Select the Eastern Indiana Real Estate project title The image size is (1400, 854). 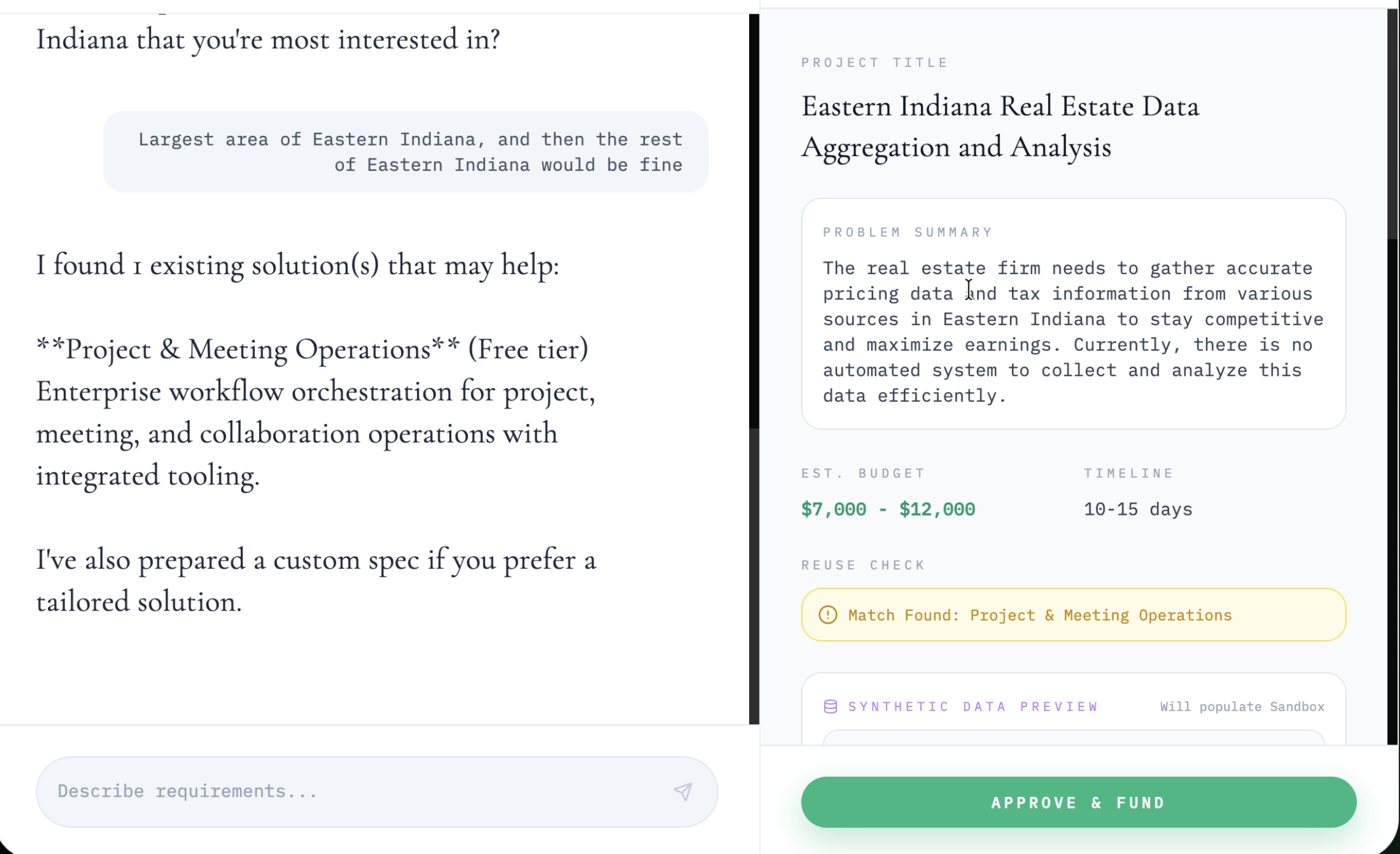coord(1000,127)
